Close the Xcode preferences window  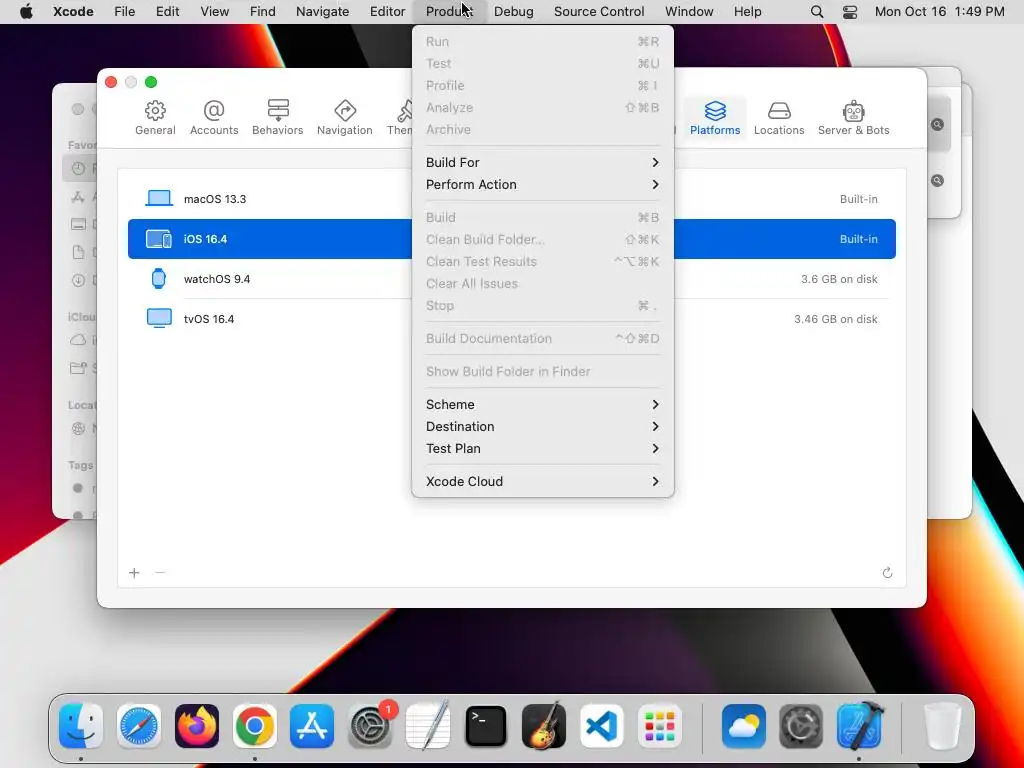click(x=111, y=82)
